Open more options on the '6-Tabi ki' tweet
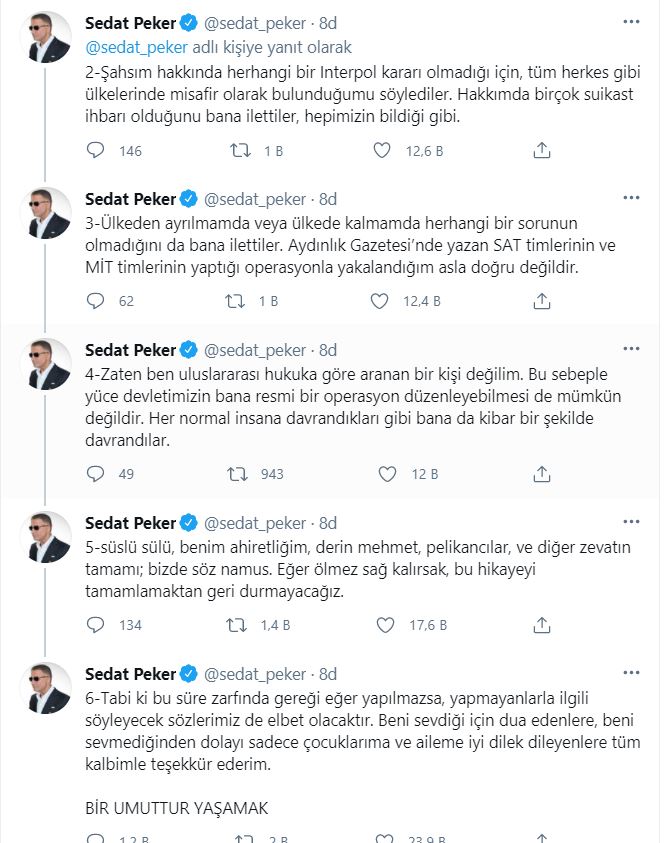This screenshot has height=843, width=668. point(631,673)
